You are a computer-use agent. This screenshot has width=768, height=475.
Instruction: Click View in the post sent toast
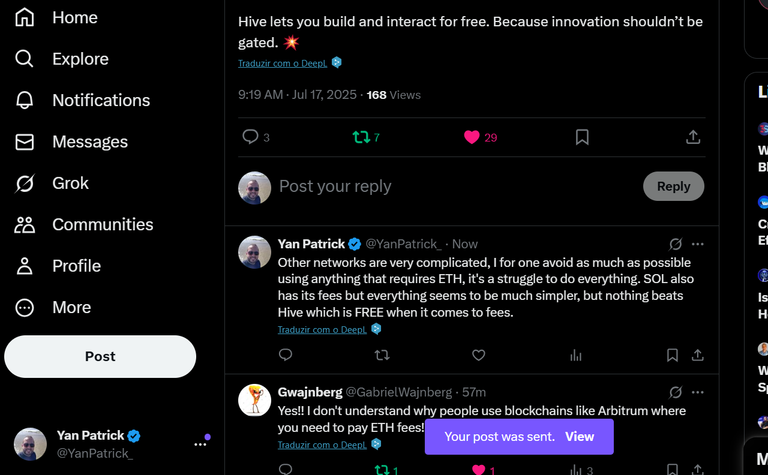(x=579, y=436)
